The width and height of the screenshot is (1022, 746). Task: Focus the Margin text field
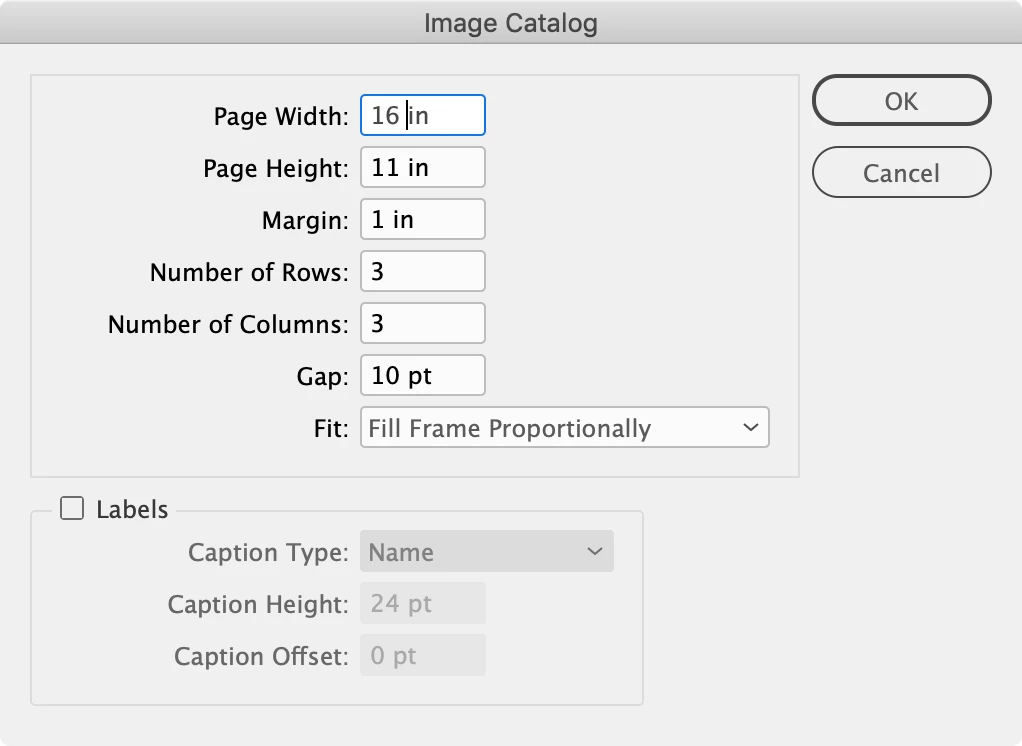[x=422, y=219]
